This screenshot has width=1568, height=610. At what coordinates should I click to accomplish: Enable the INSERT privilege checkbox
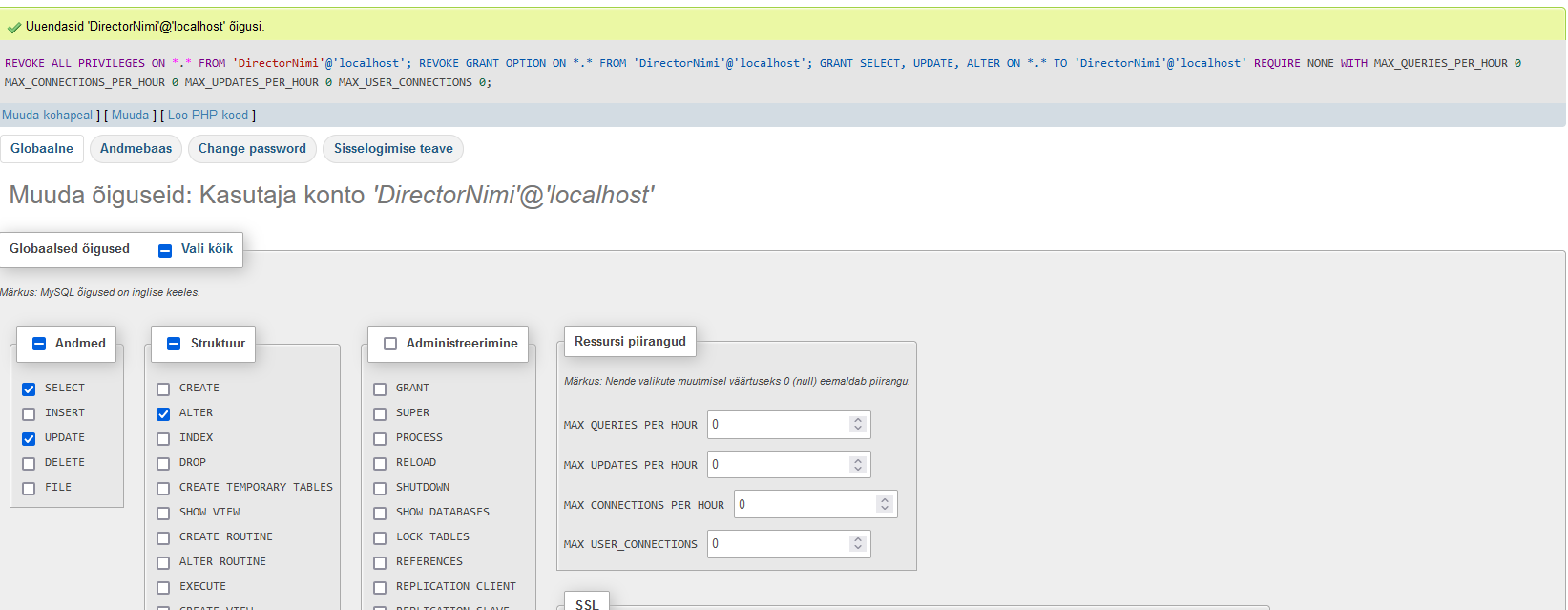point(29,413)
